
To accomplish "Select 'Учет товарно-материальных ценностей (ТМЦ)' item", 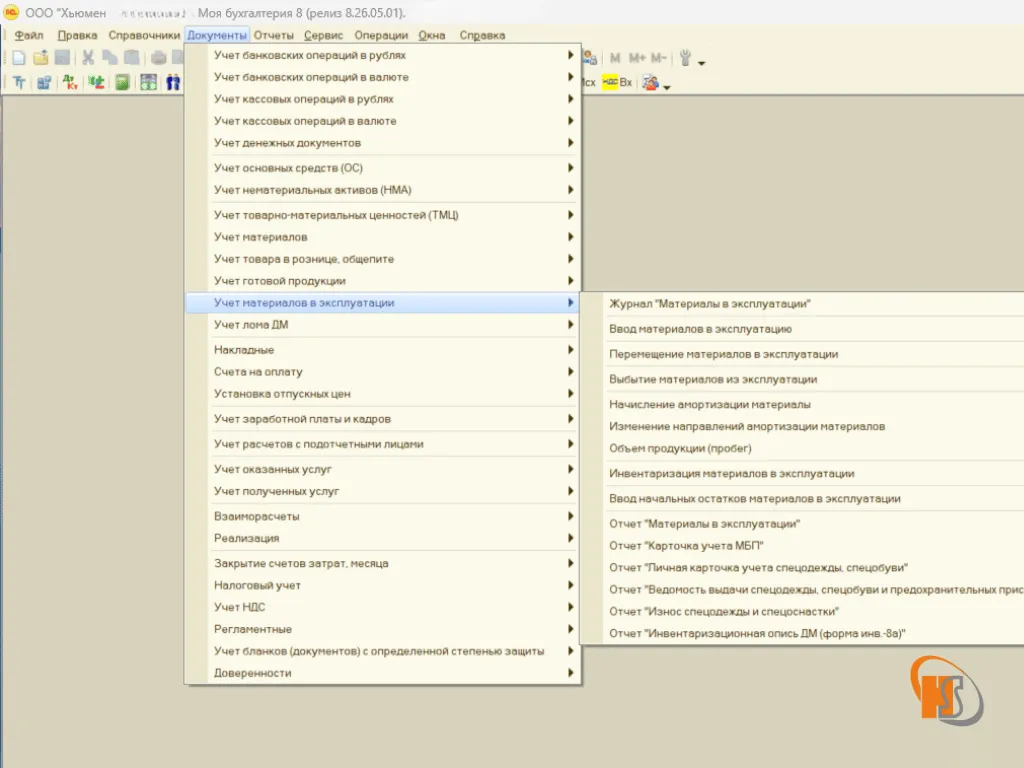I will (383, 215).
